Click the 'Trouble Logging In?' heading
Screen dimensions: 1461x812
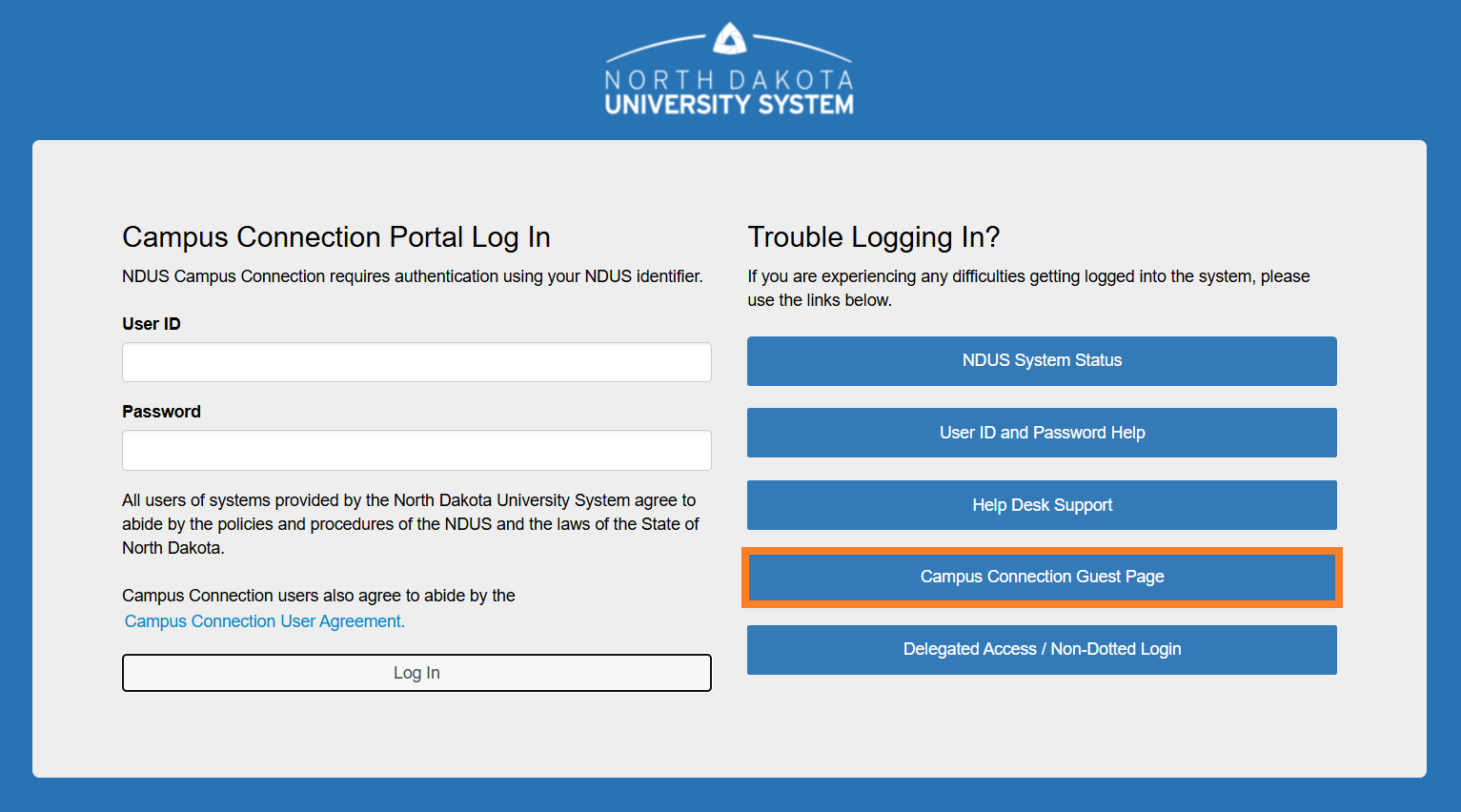873,236
